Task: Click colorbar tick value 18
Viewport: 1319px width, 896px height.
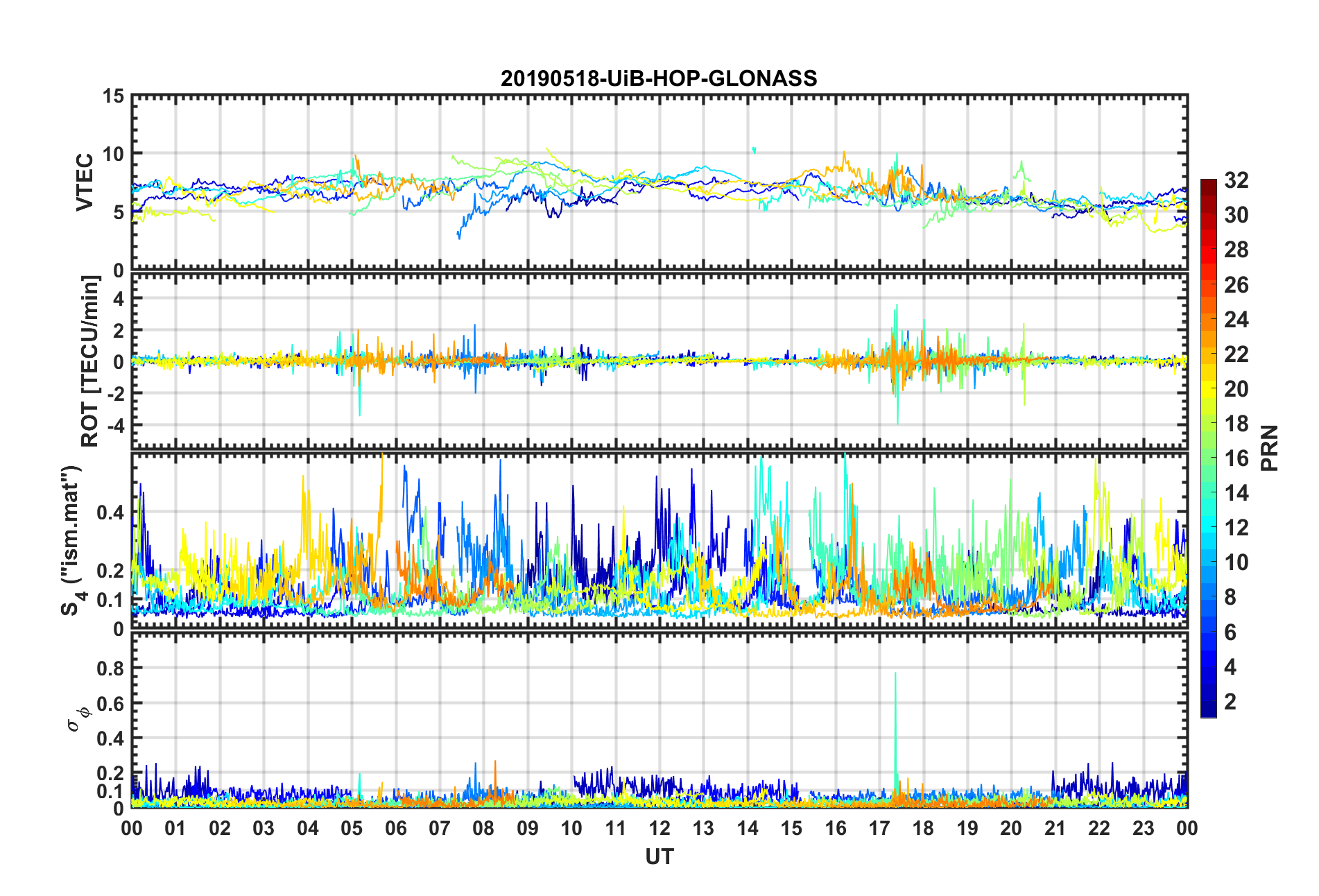Action: (1236, 423)
